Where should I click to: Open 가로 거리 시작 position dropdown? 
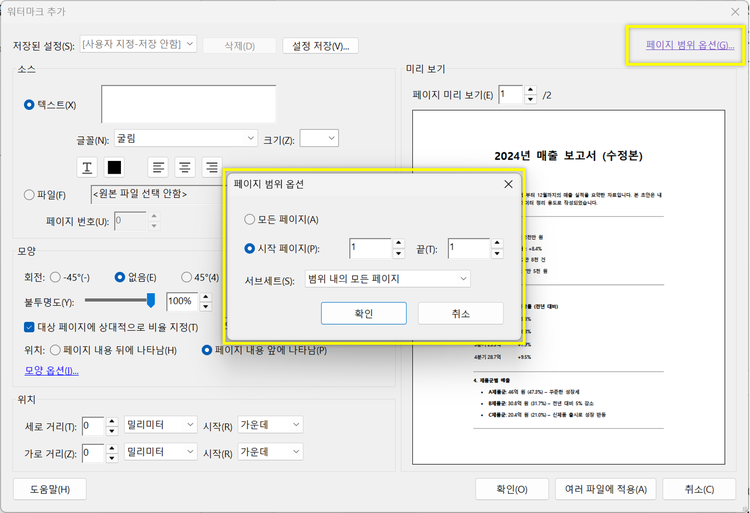(x=270, y=452)
